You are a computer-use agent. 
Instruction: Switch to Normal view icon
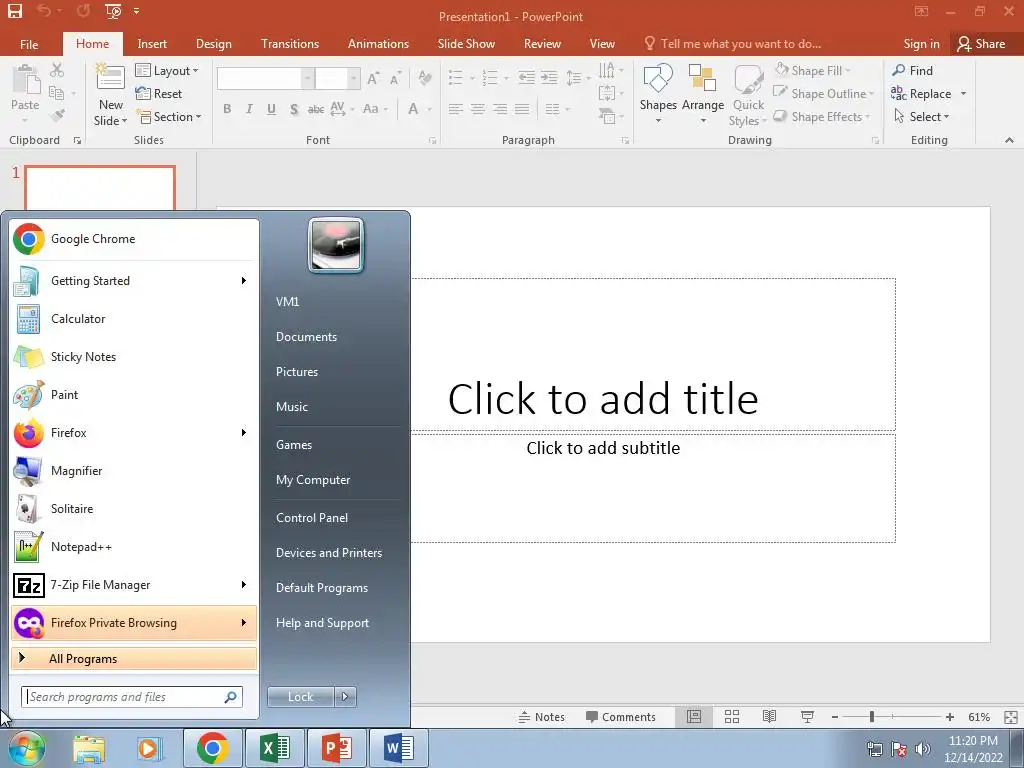point(694,717)
